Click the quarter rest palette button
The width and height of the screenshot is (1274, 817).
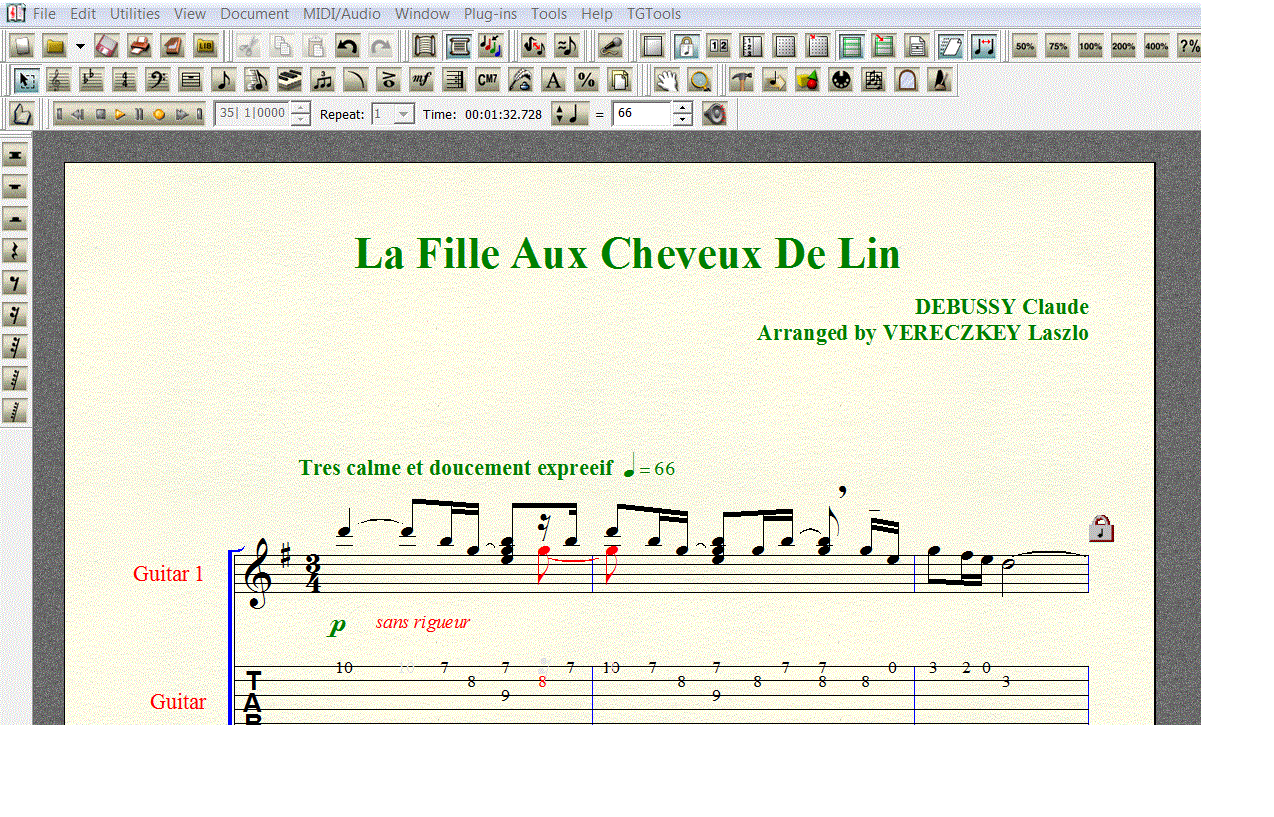(x=15, y=251)
